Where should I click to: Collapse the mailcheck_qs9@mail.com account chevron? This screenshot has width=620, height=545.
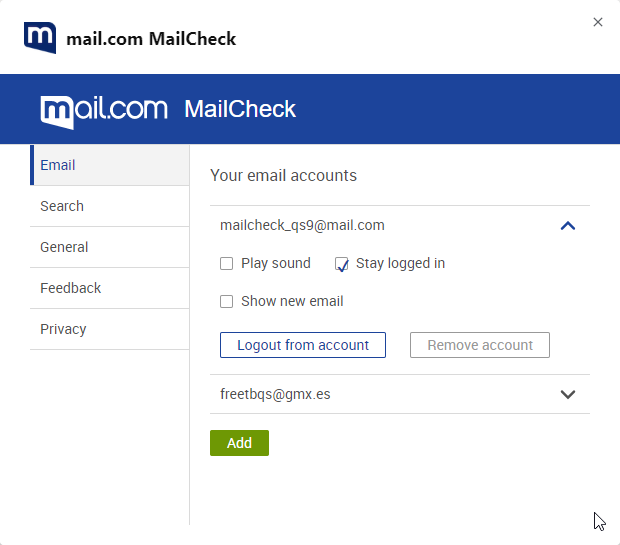coord(568,226)
